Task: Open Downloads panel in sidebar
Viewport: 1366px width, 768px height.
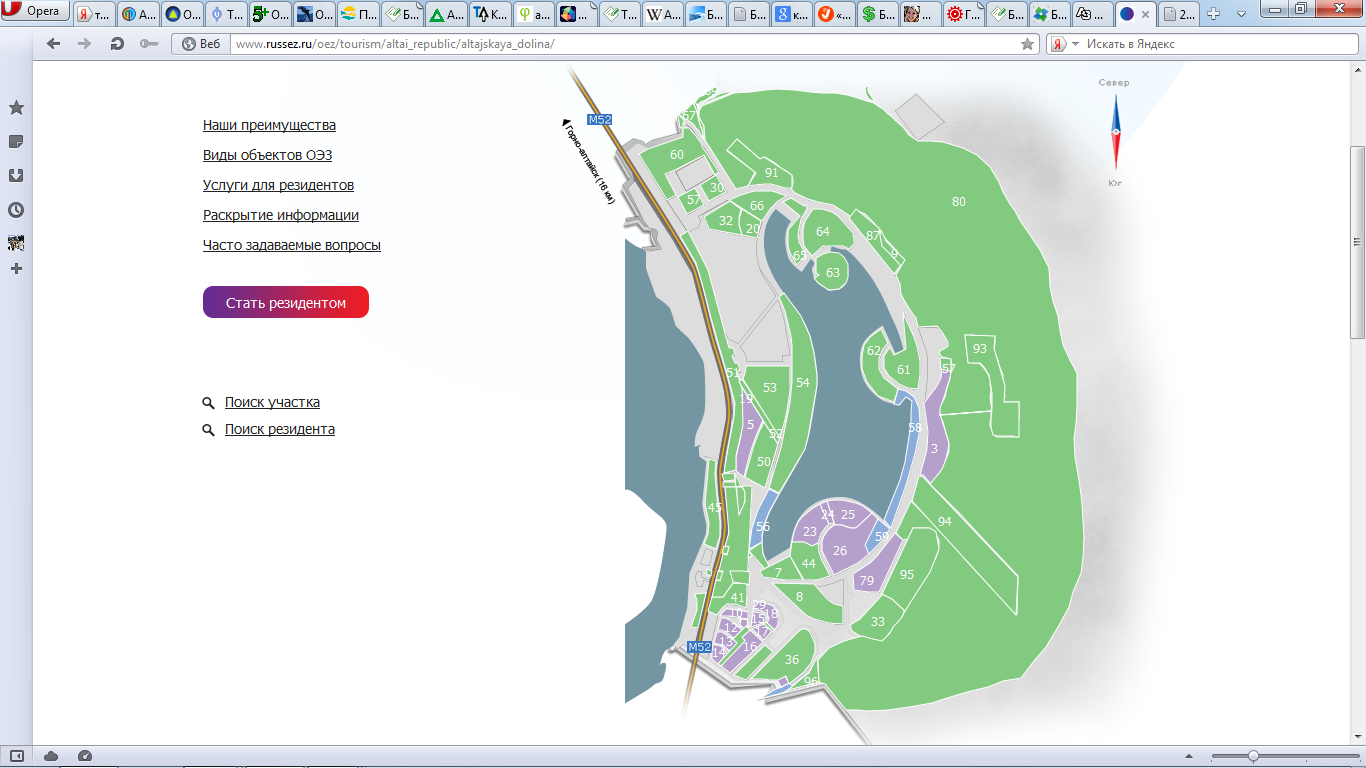Action: (16, 176)
